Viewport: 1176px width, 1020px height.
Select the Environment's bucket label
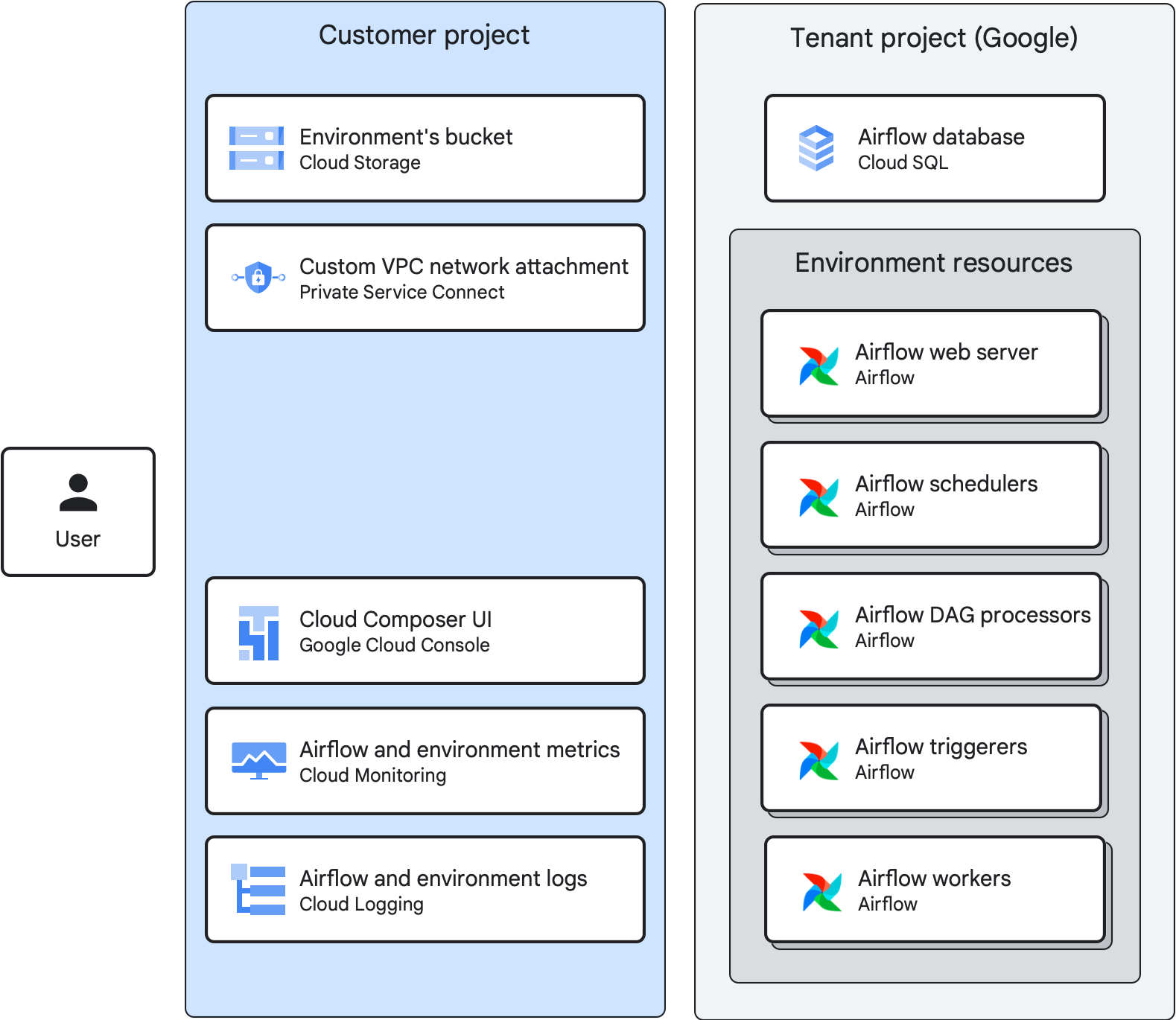point(406,137)
